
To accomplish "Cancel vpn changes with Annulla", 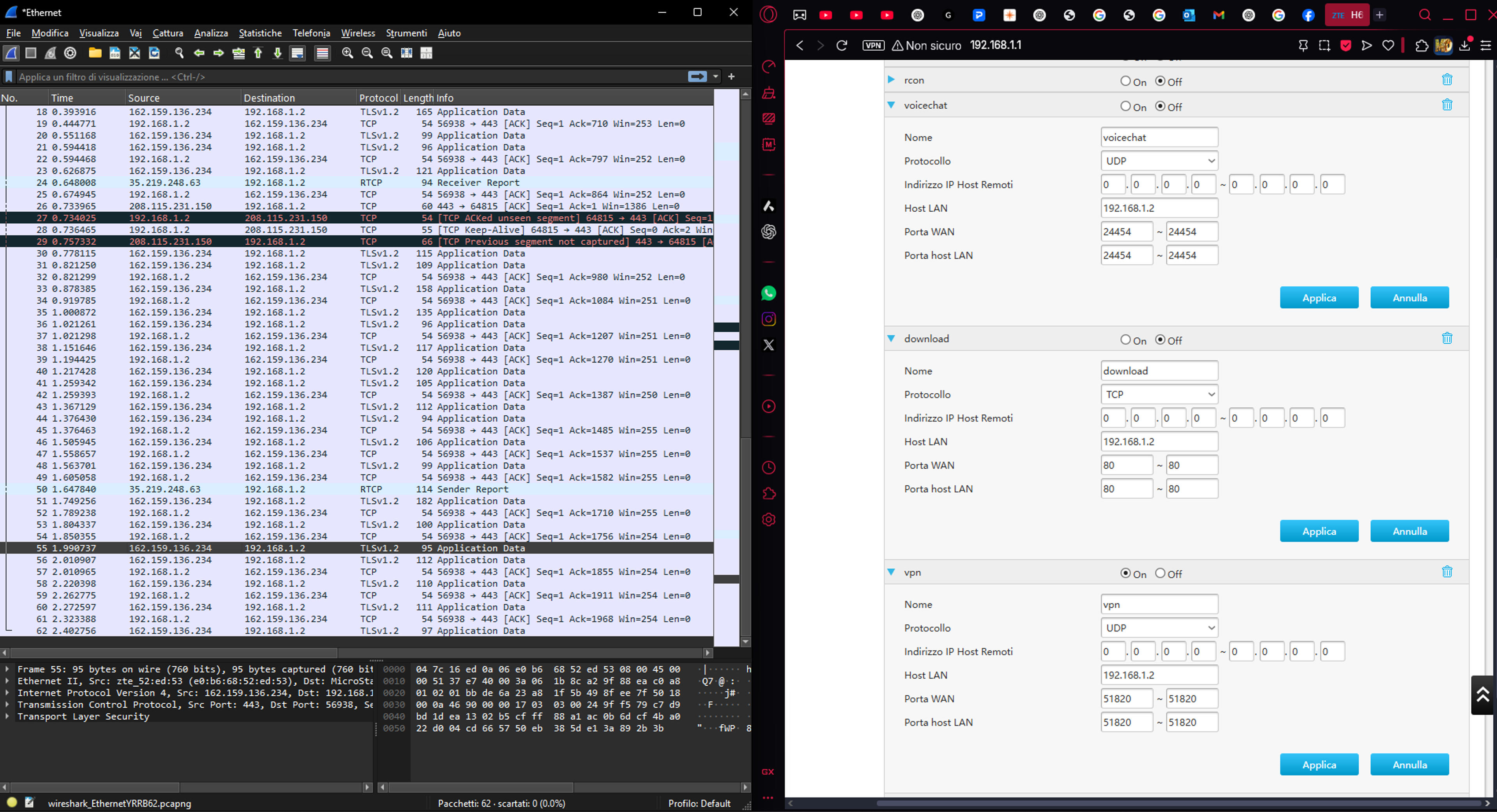I will [x=1409, y=765].
